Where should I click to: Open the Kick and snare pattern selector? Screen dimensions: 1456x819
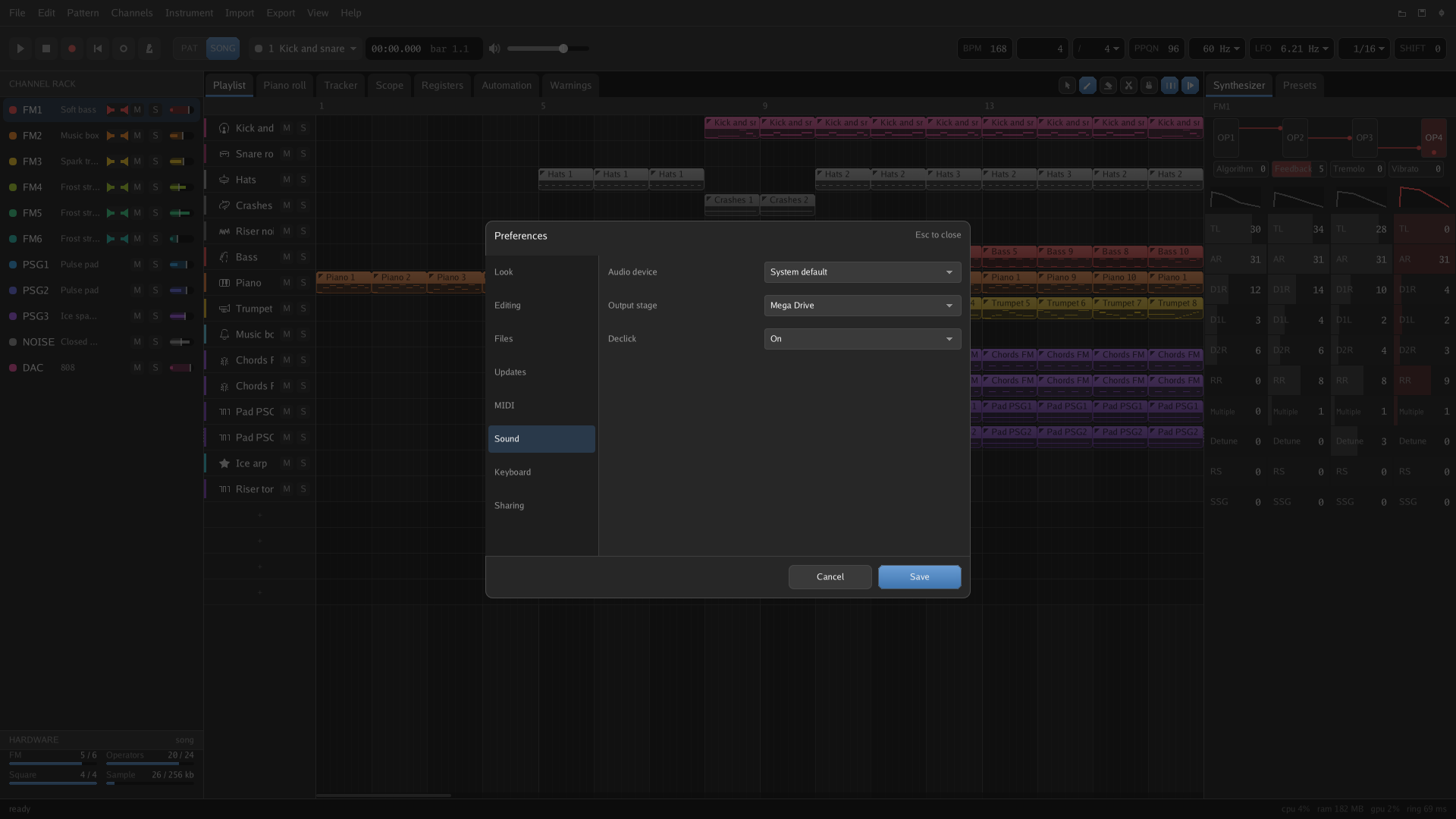[306, 49]
